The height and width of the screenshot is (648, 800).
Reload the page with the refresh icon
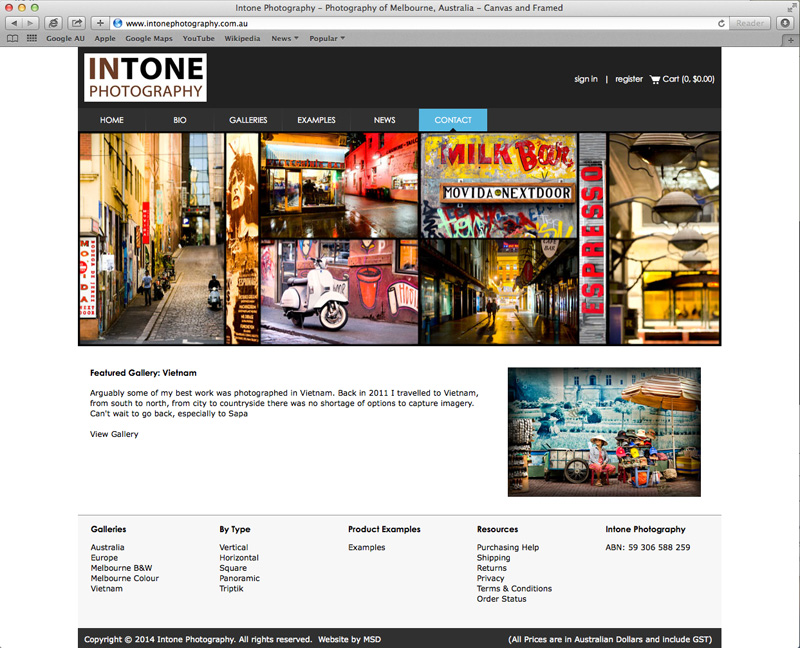tap(721, 23)
